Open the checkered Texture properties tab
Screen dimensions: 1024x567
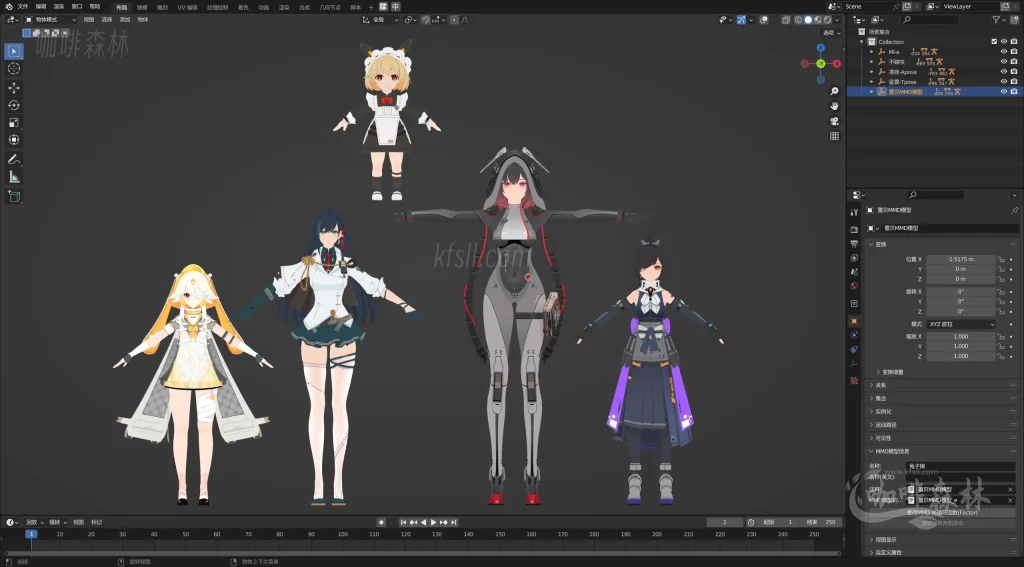click(x=854, y=380)
